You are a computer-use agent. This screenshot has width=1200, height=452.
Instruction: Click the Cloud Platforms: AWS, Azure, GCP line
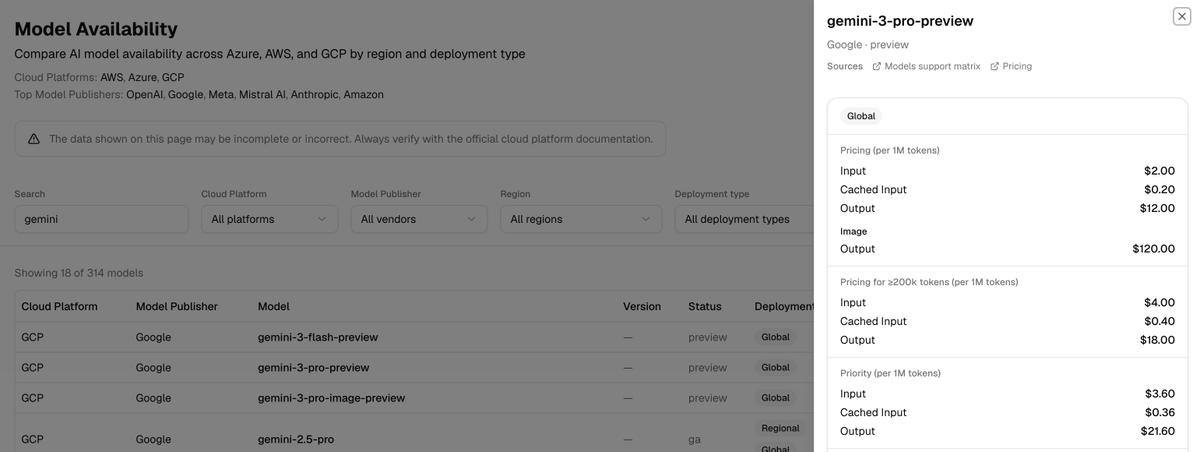point(99,77)
